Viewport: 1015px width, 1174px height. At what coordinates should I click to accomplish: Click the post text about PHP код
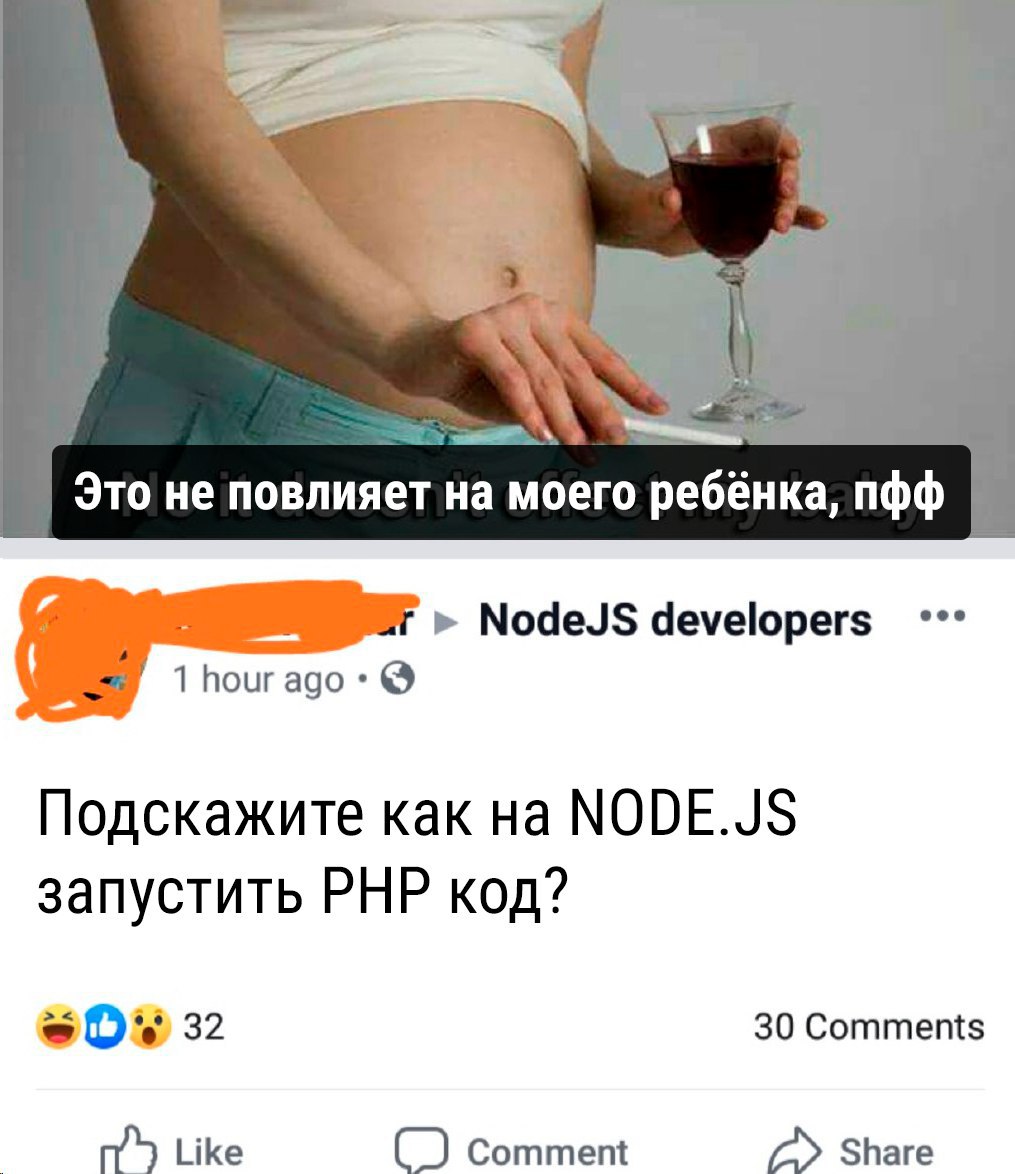(x=417, y=854)
